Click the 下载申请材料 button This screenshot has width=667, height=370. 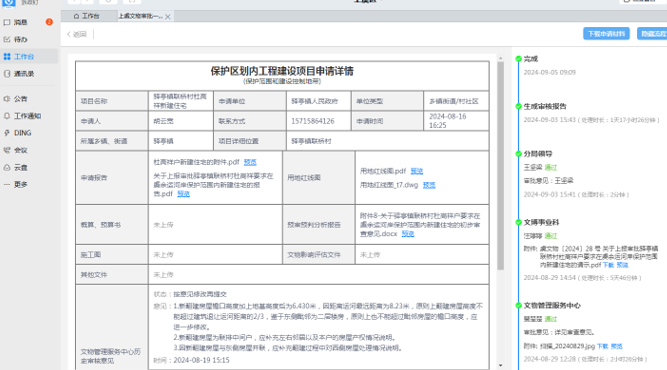pyautogui.click(x=606, y=34)
